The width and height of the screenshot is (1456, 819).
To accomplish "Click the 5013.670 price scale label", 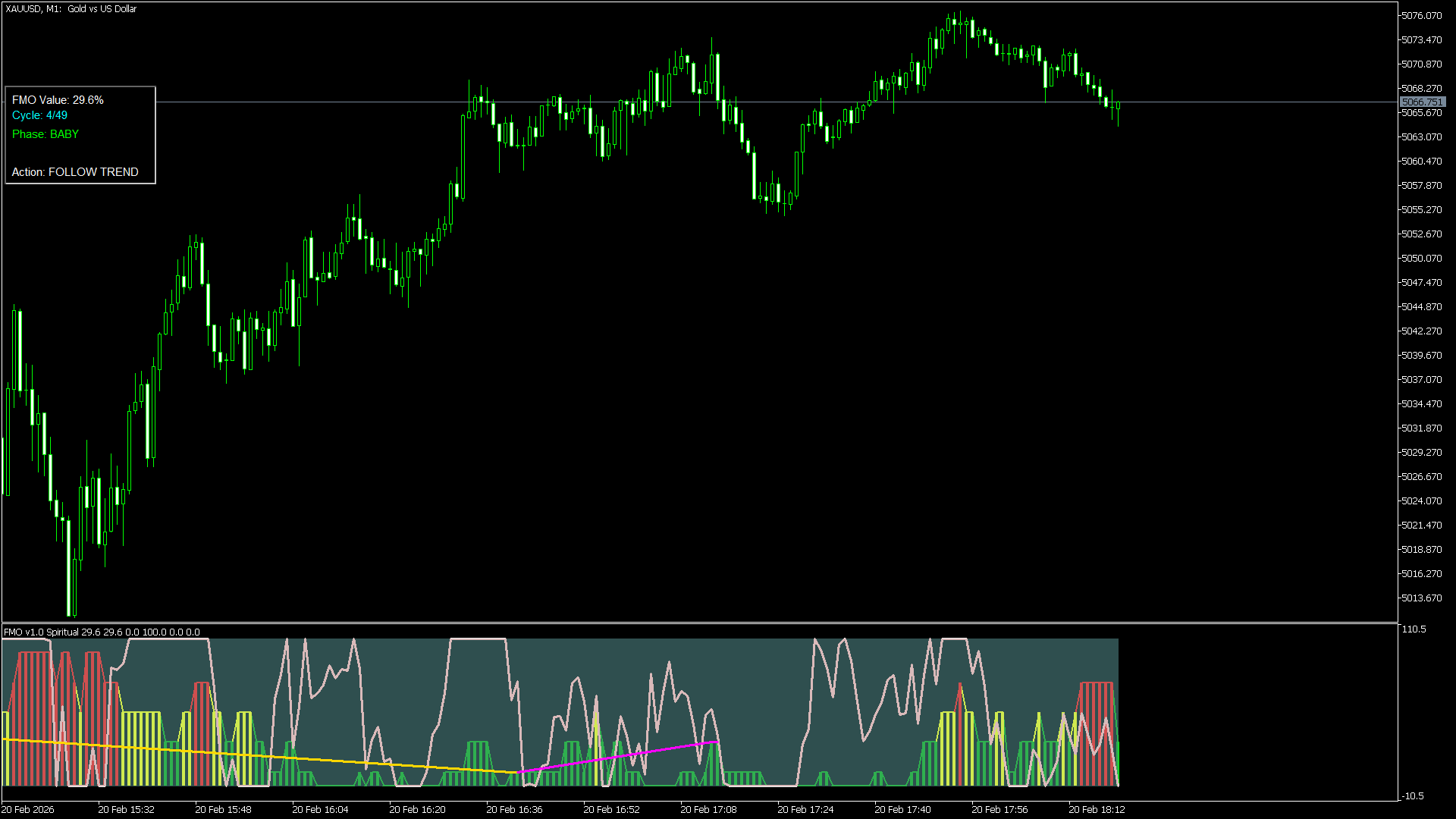I will tap(1421, 598).
